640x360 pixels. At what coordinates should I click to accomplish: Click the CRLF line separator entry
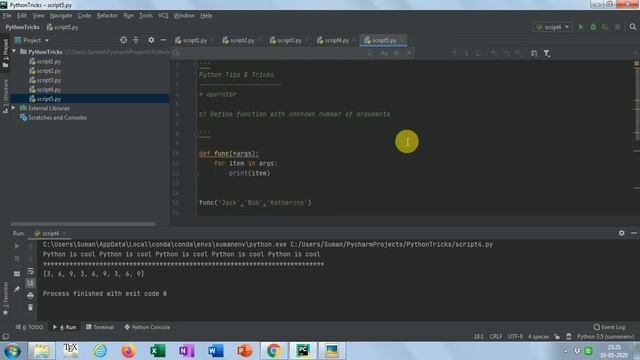coord(496,337)
